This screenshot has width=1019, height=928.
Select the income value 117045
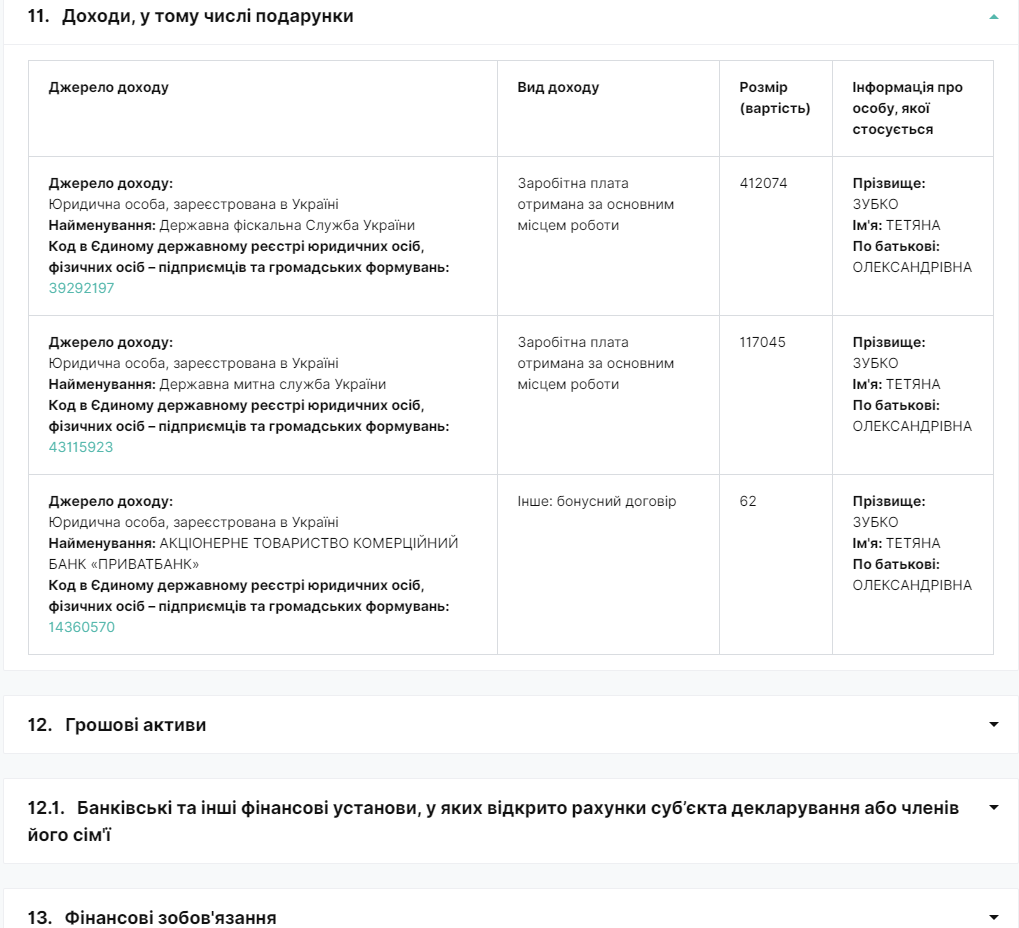click(x=762, y=342)
